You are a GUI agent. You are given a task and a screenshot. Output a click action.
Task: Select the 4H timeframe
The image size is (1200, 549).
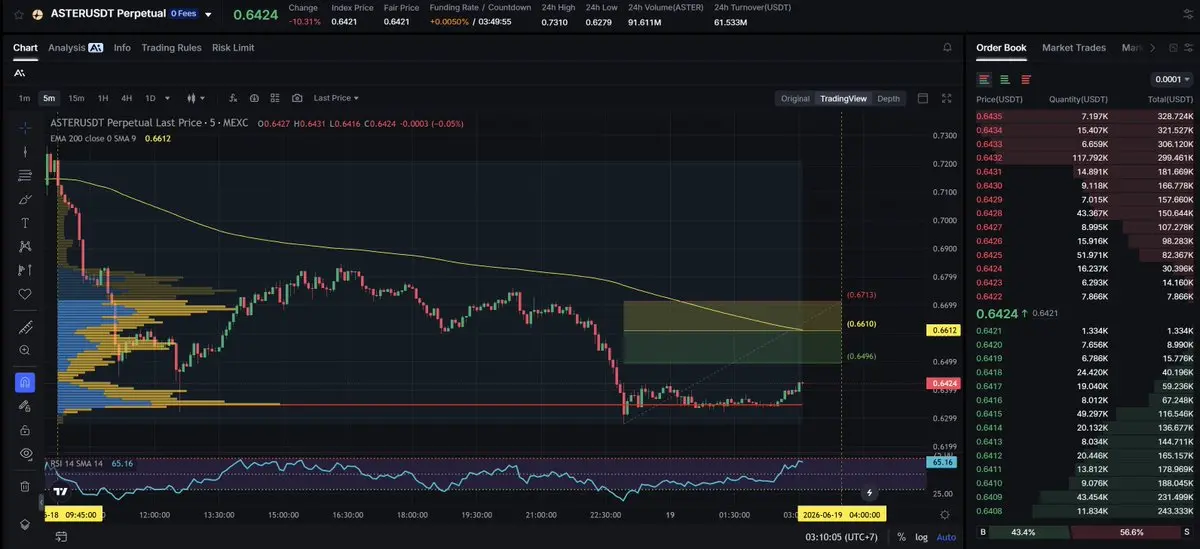point(126,98)
